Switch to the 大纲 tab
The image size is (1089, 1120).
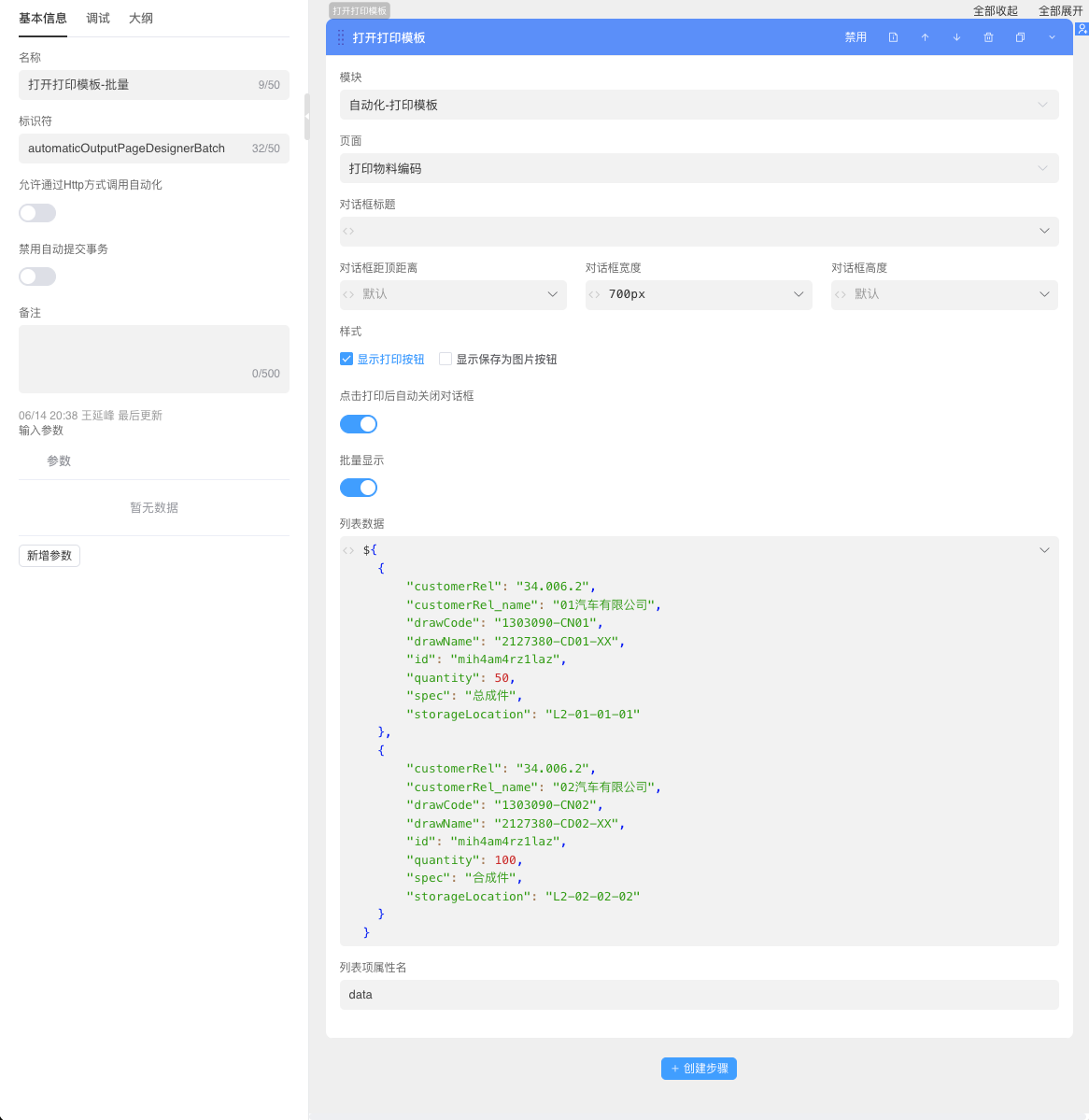pyautogui.click(x=141, y=19)
